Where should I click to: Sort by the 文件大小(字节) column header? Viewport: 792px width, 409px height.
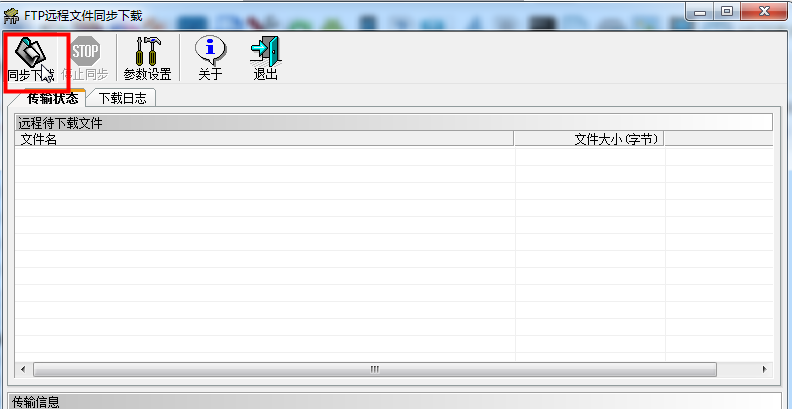(590, 139)
